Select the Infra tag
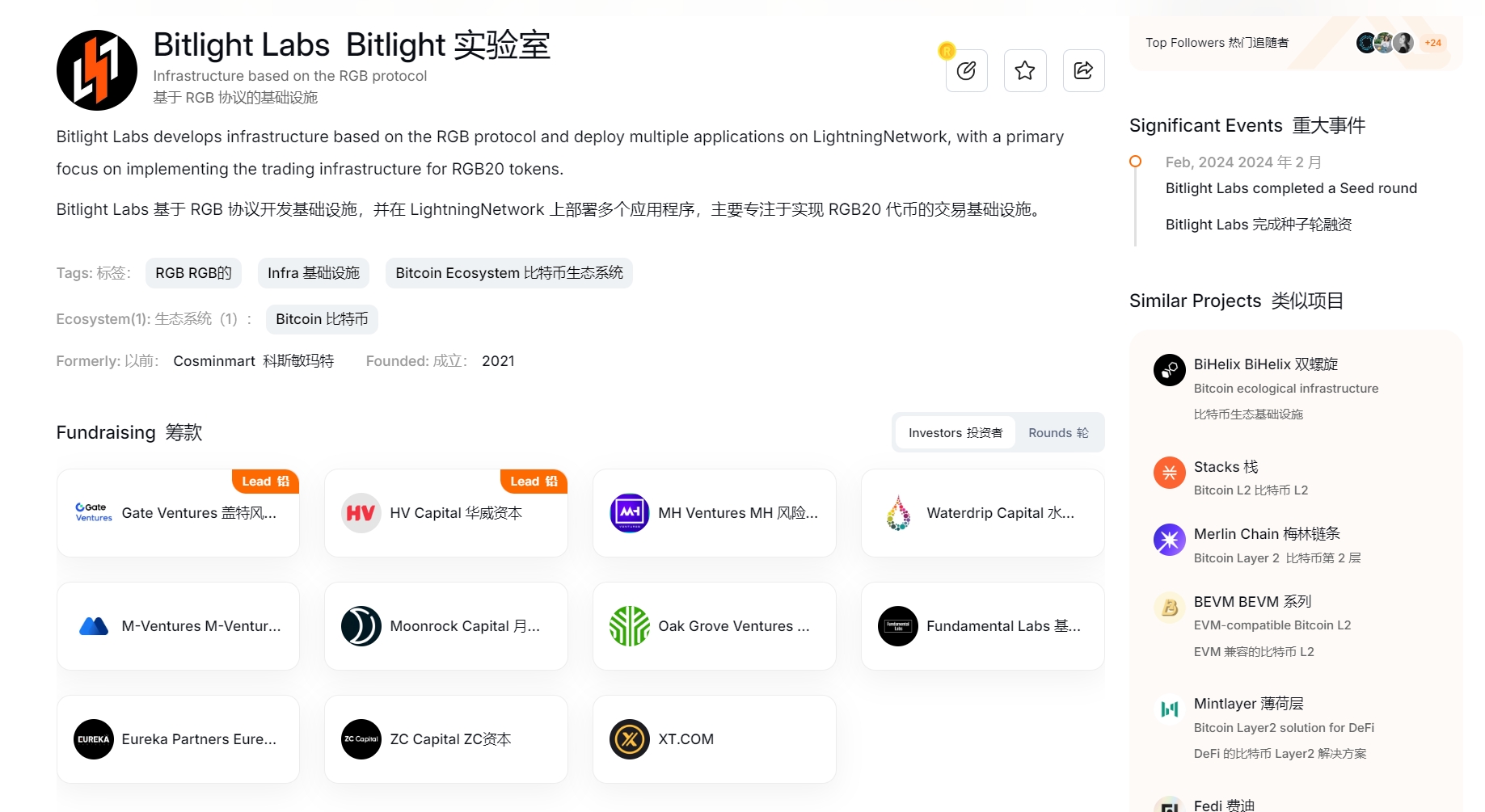1485x812 pixels. (x=314, y=273)
